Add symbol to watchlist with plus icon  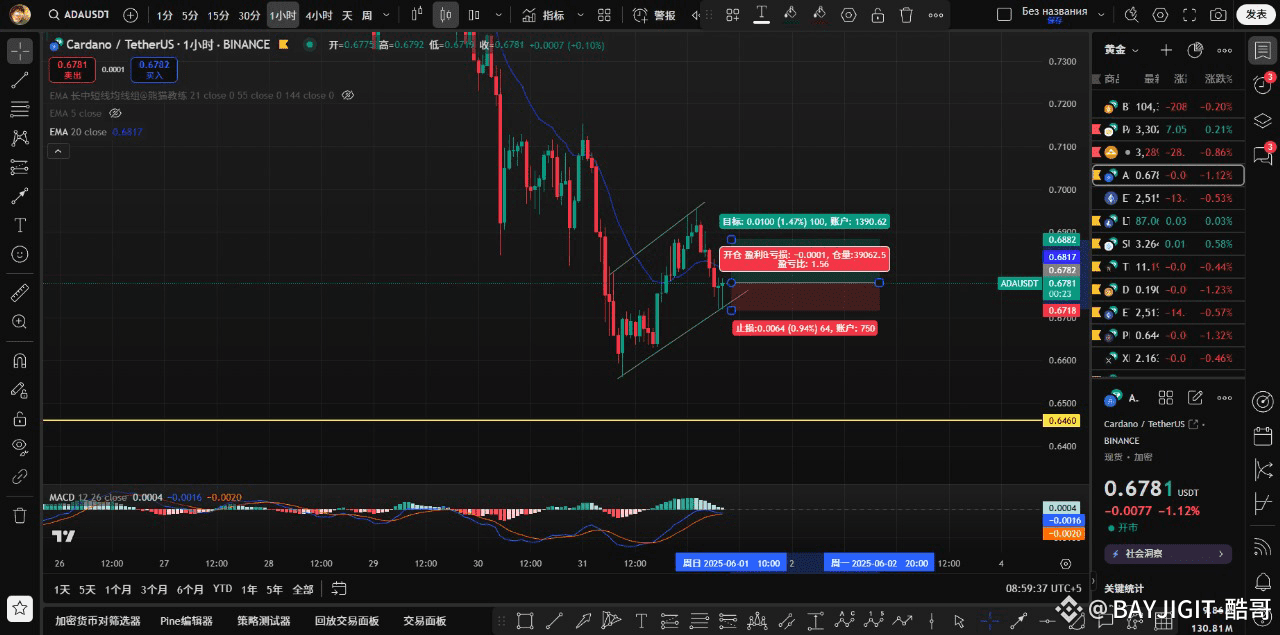(x=1166, y=50)
